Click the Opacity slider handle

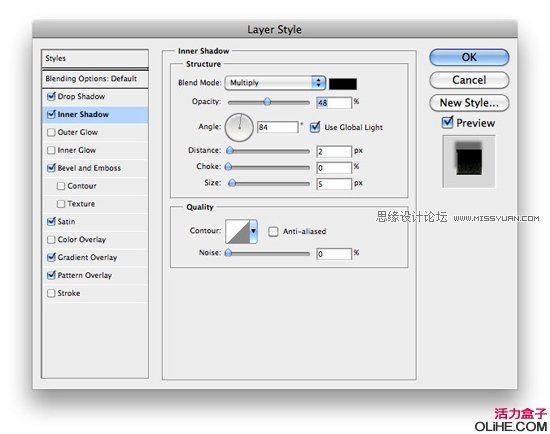pyautogui.click(x=267, y=102)
